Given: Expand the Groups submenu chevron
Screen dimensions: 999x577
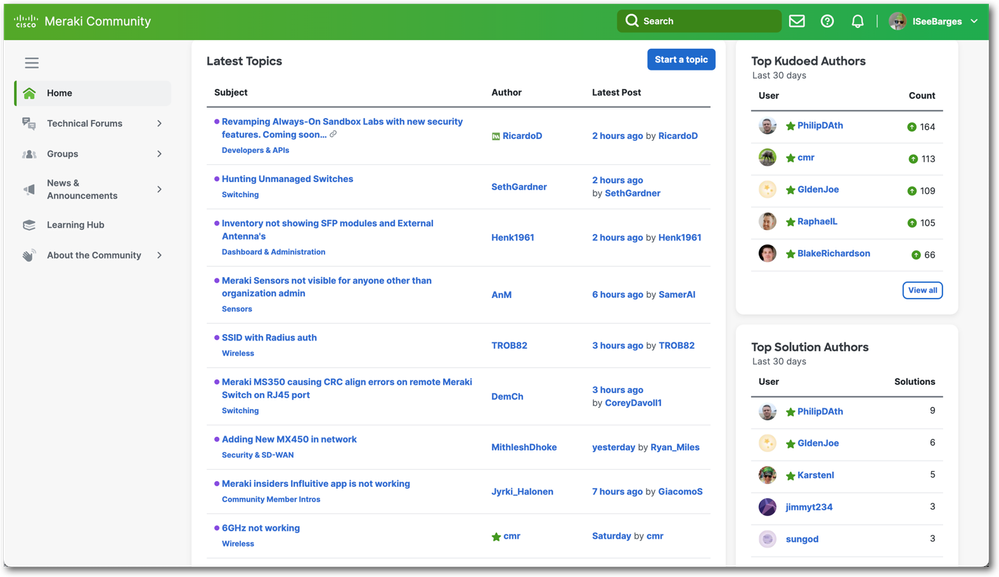Looking at the screenshot, I should pos(159,154).
